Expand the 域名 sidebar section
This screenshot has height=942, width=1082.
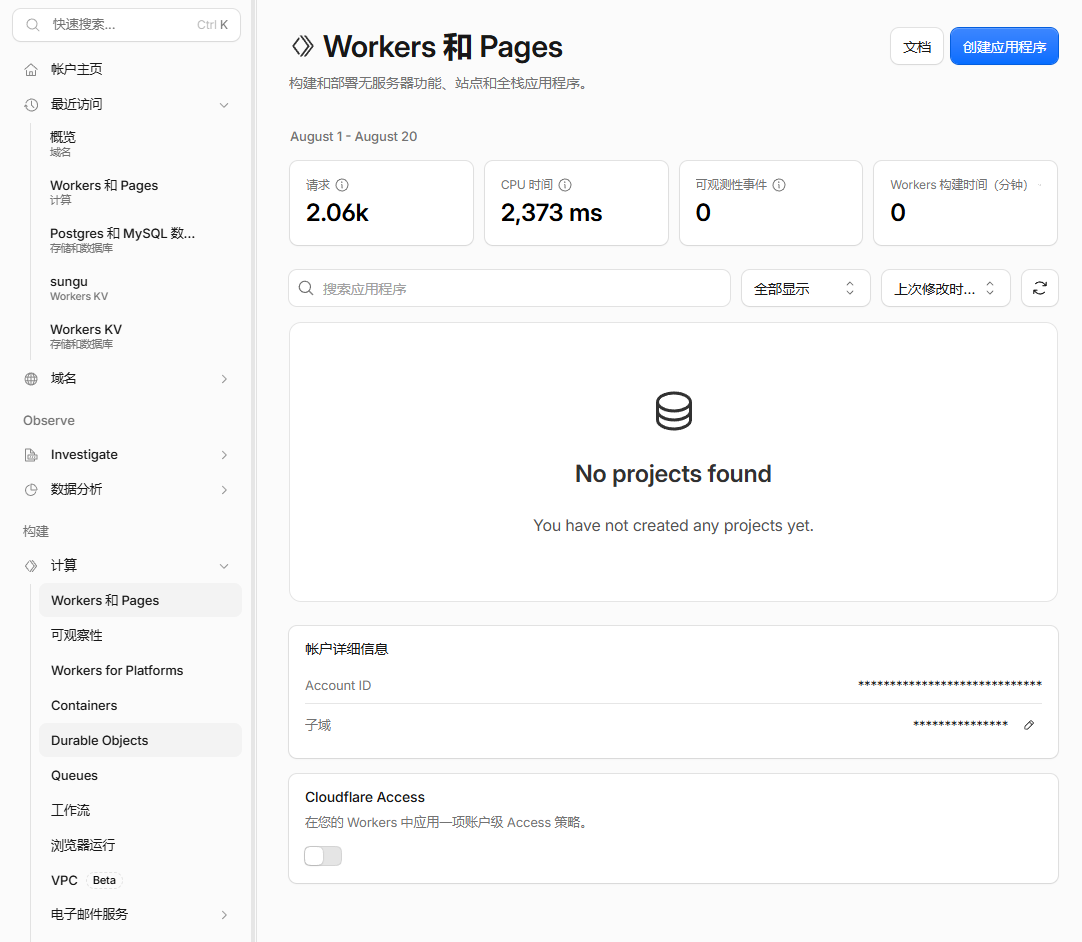pos(224,379)
